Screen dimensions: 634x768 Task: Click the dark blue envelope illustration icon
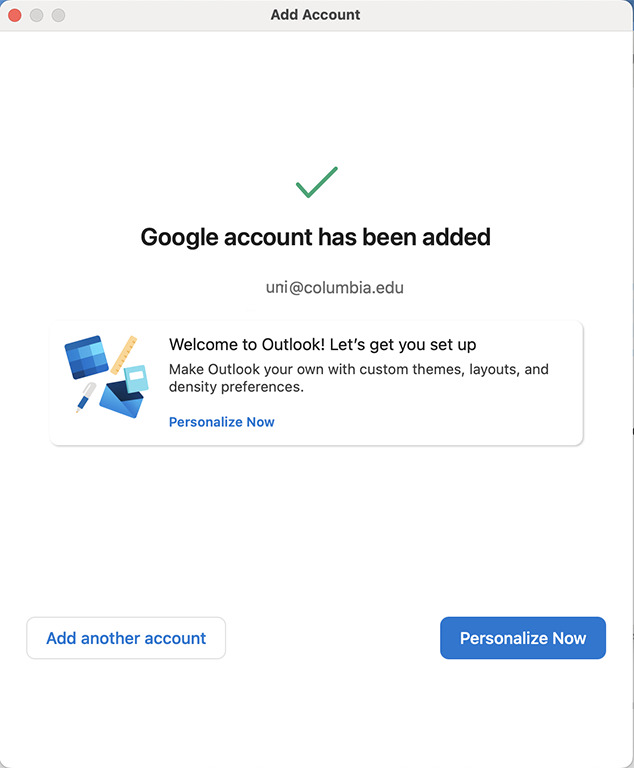[x=120, y=398]
